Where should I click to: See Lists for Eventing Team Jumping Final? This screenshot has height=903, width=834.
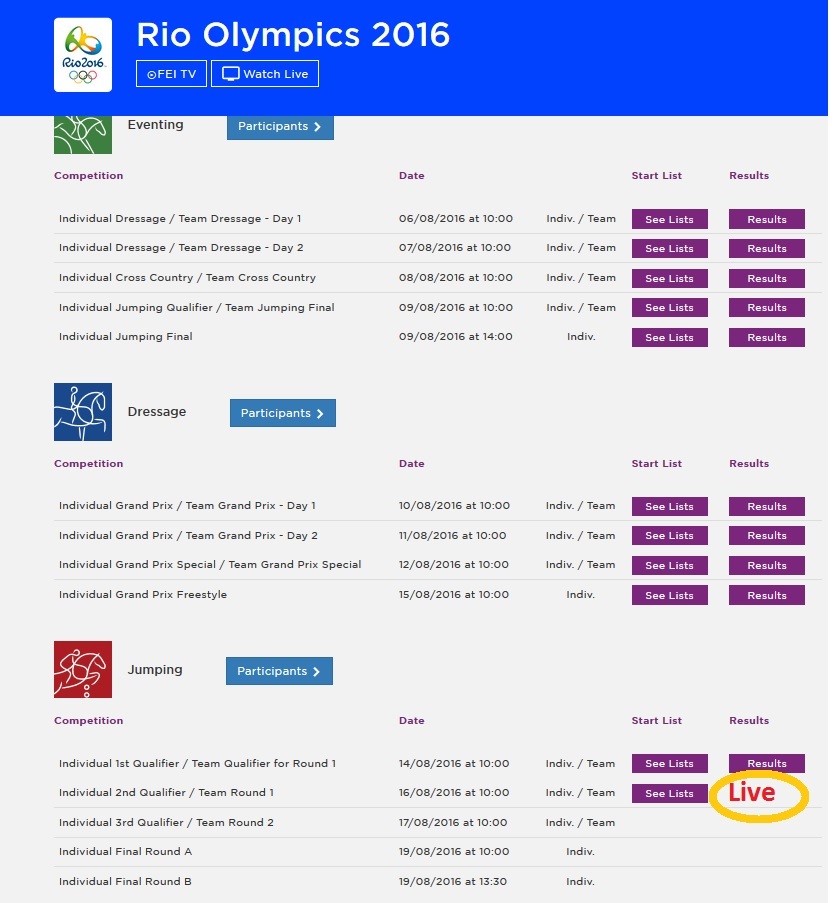(x=669, y=307)
